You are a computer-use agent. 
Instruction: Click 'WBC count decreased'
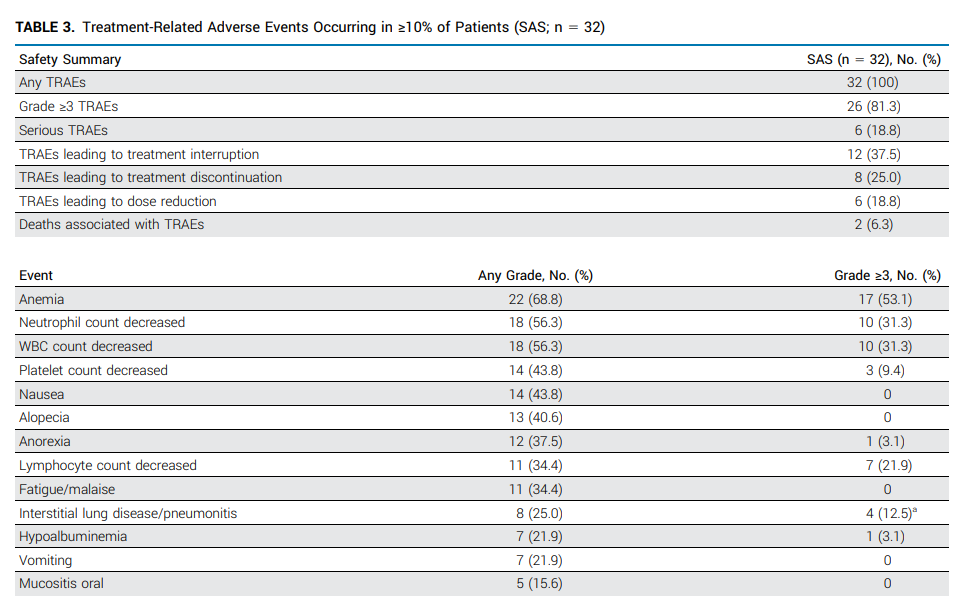click(86, 346)
